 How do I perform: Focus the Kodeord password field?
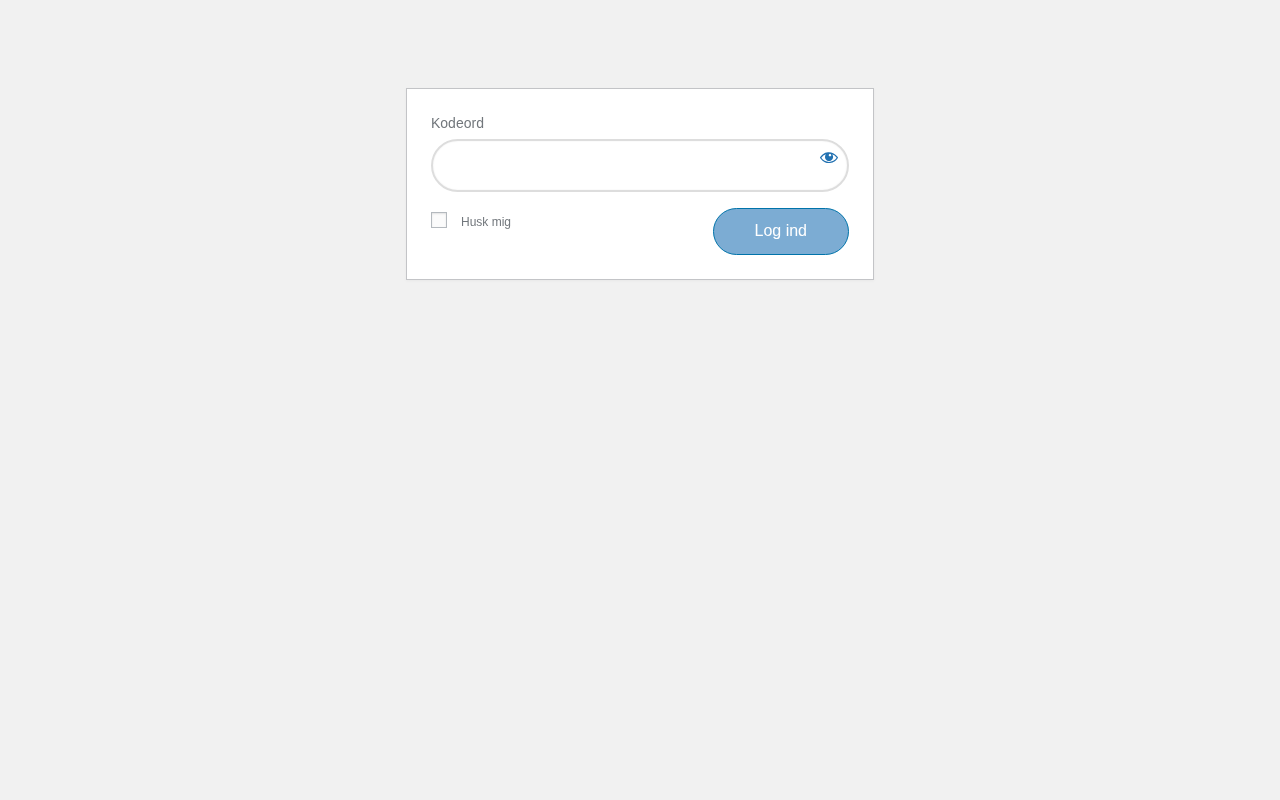tap(640, 165)
